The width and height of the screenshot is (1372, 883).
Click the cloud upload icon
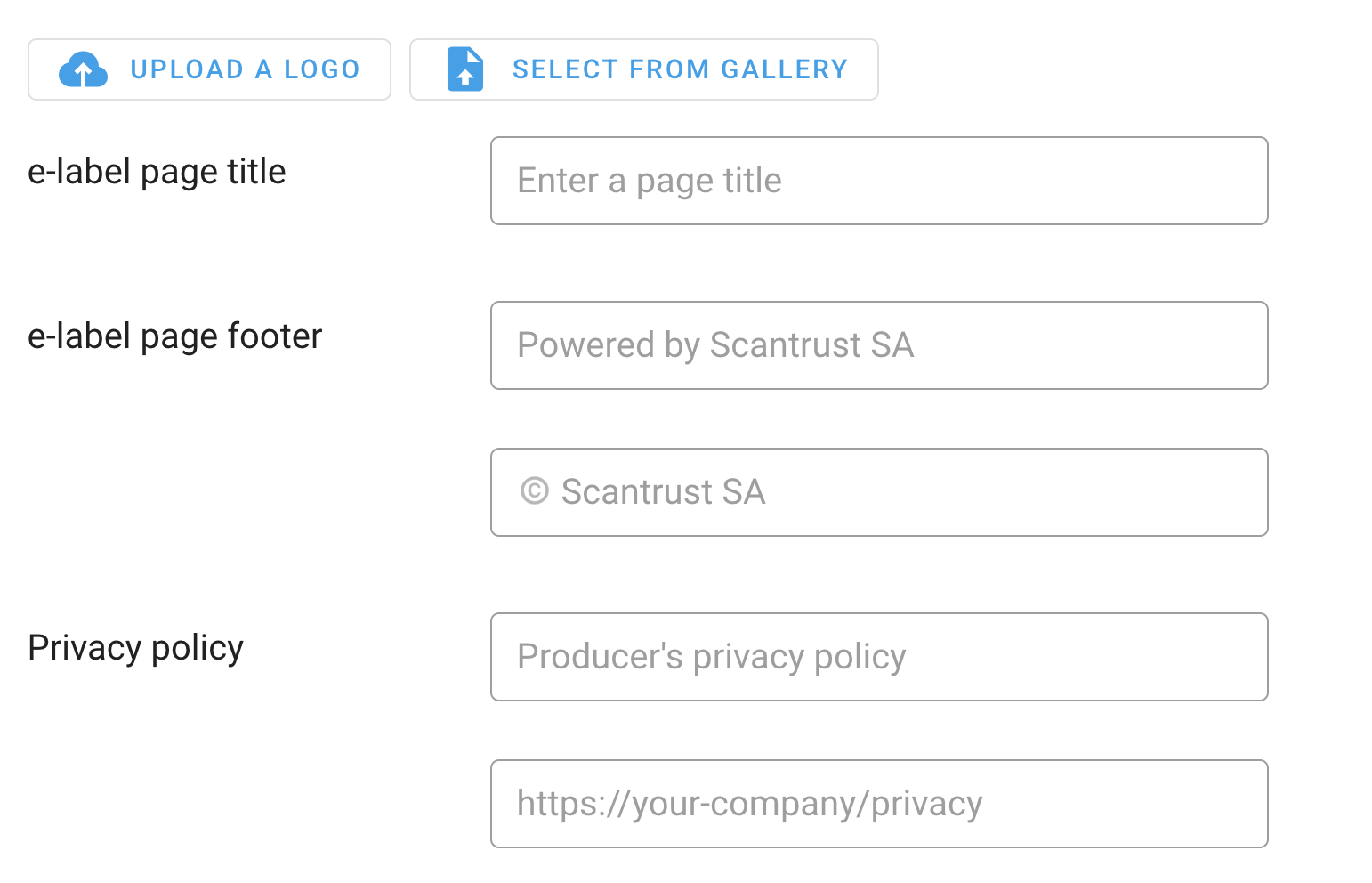(83, 69)
